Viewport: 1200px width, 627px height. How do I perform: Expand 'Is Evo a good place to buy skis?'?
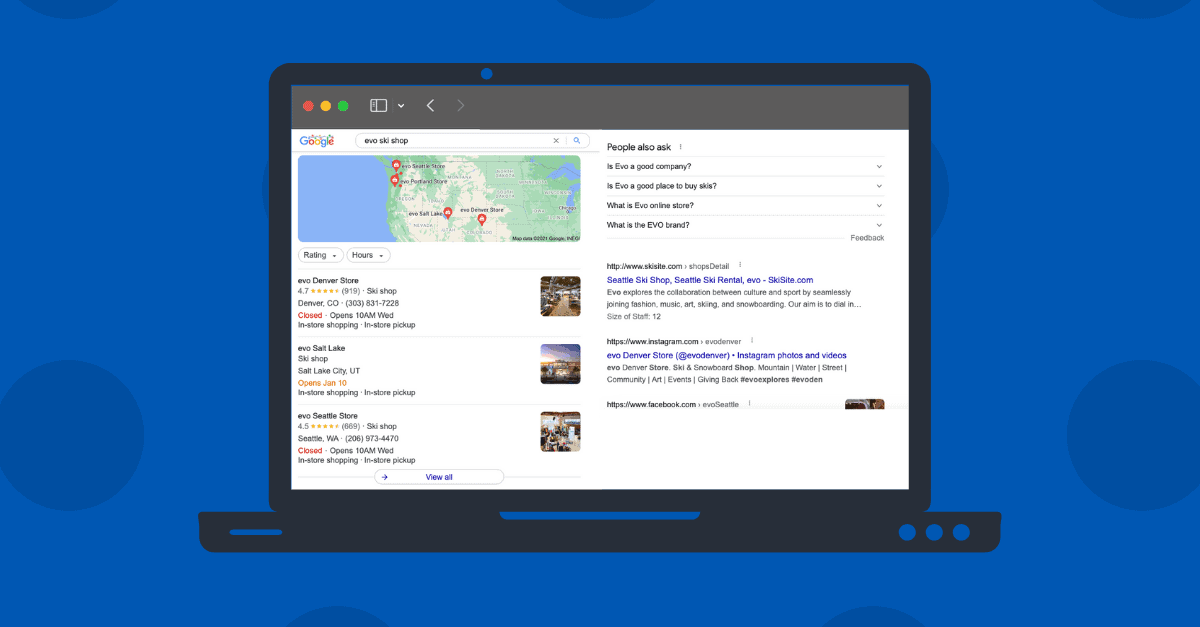click(x=745, y=186)
